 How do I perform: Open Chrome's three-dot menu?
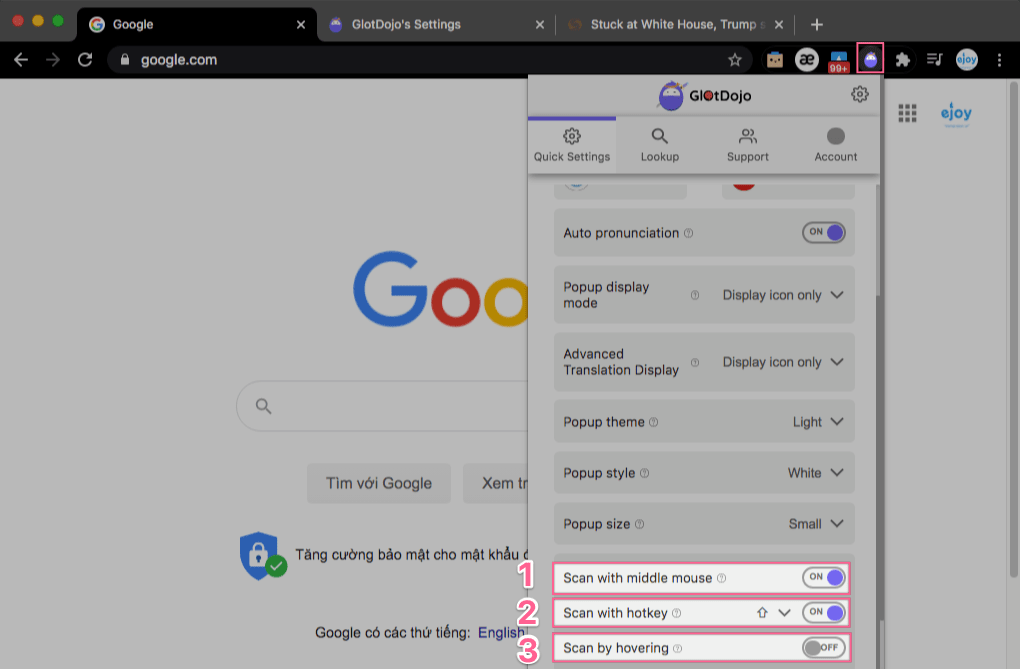point(999,60)
